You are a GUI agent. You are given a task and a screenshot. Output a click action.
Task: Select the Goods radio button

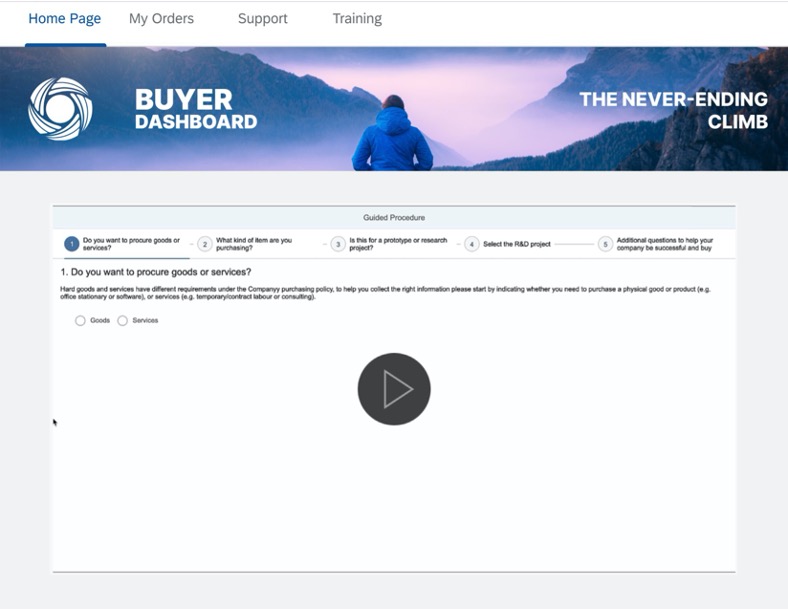[80, 321]
